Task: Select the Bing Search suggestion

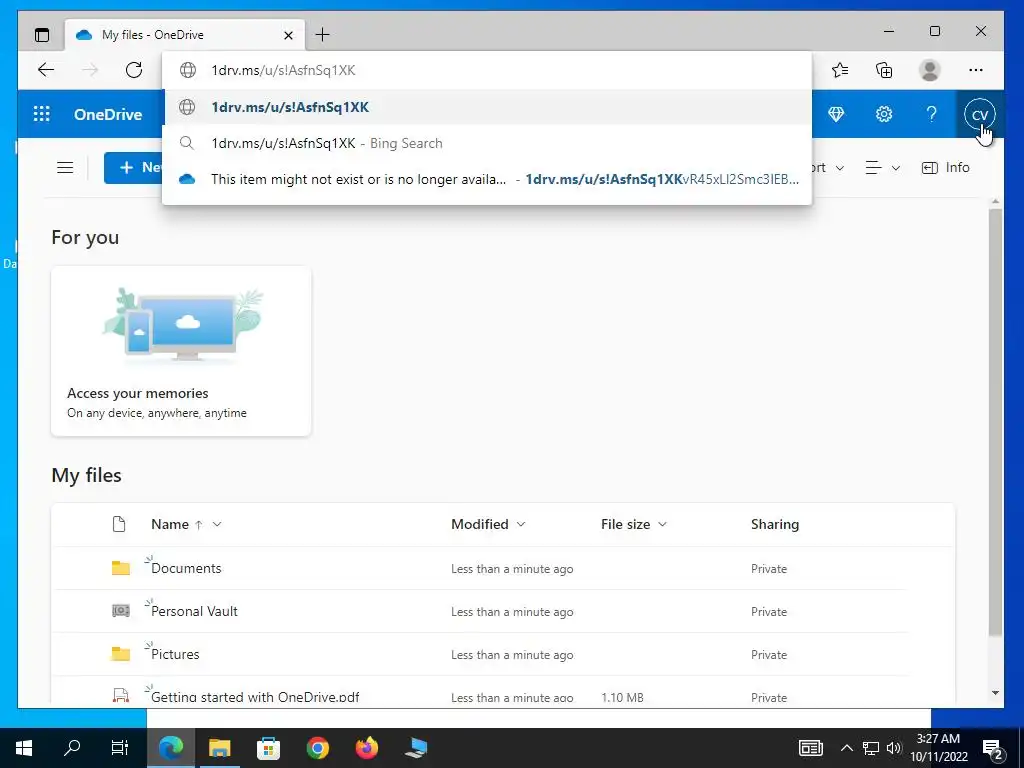Action: click(487, 143)
